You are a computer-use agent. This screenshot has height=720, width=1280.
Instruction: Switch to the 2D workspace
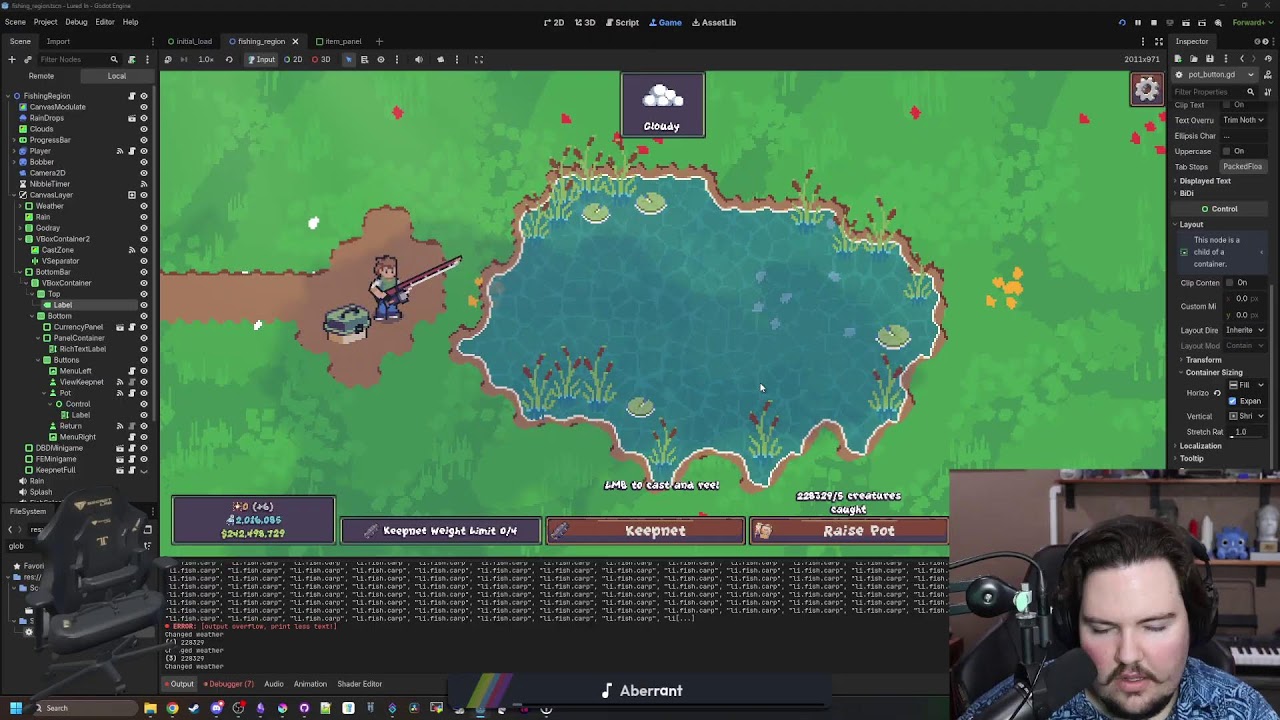click(554, 22)
